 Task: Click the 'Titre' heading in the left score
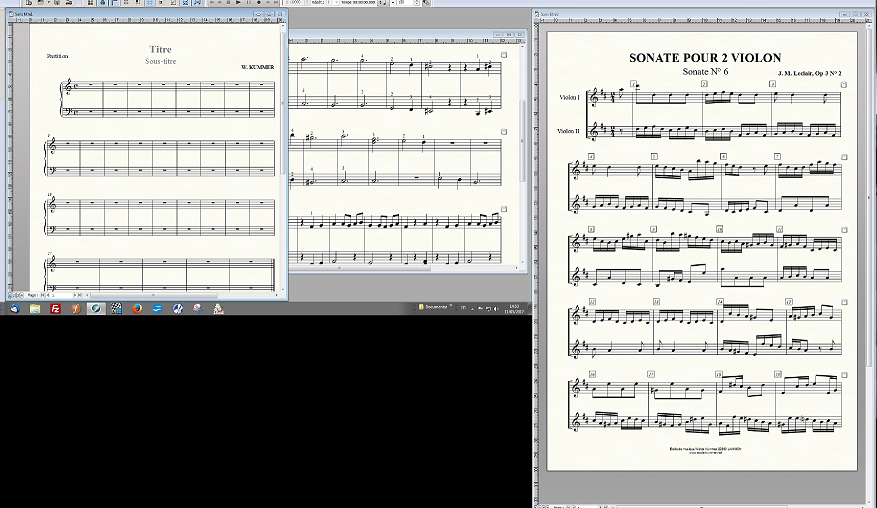pyautogui.click(x=160, y=49)
